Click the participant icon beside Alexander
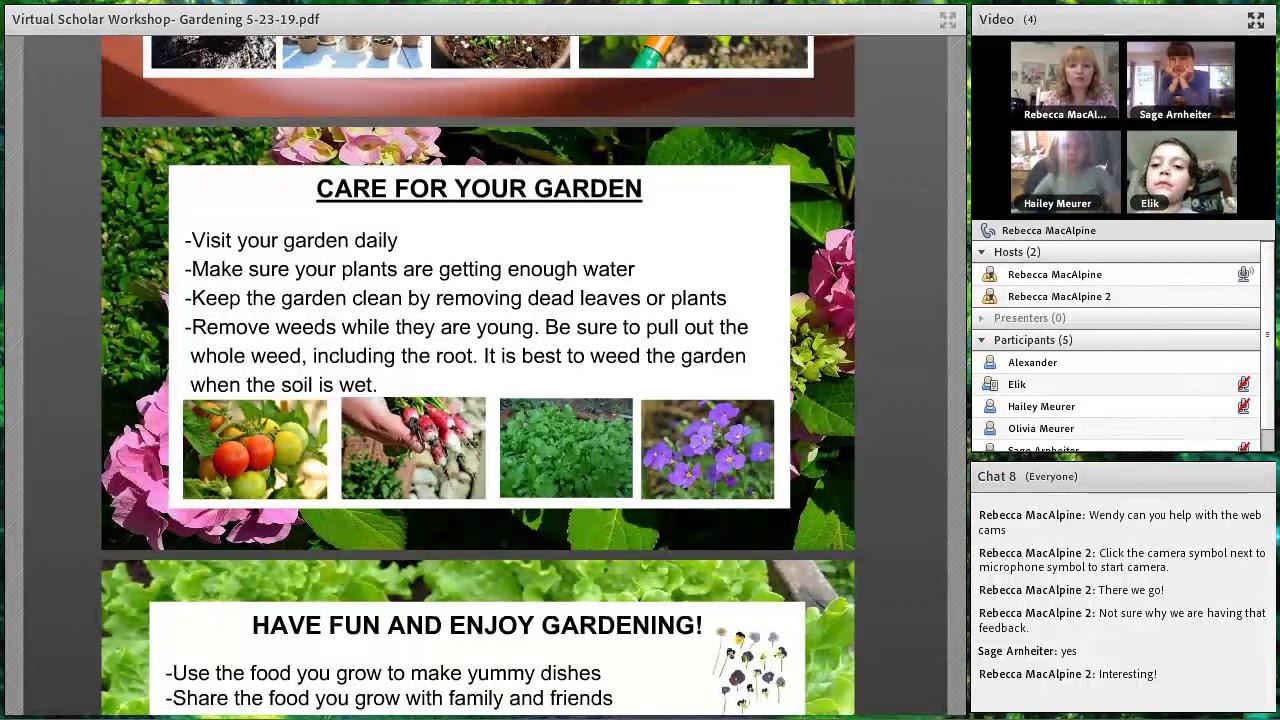 (x=989, y=363)
